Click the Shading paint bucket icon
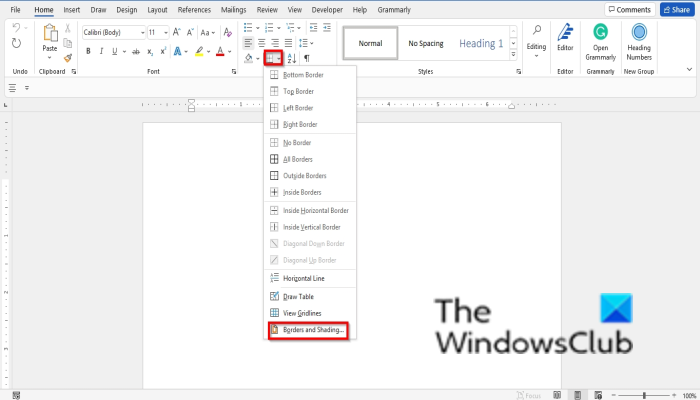 coord(249,58)
